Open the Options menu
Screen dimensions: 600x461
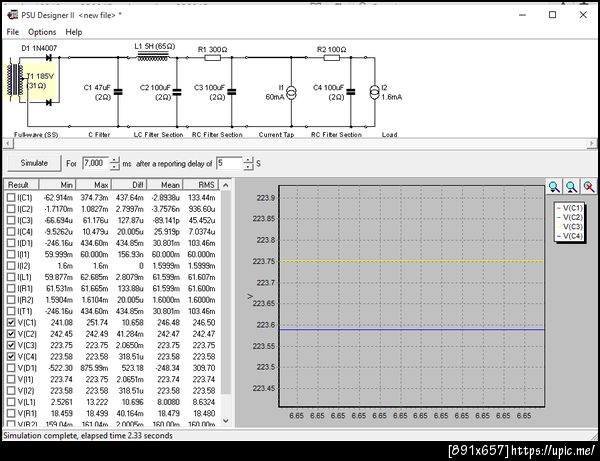[x=42, y=32]
